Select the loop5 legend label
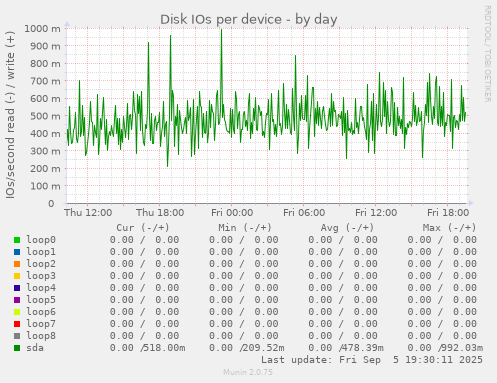The height and width of the screenshot is (383, 497). [x=41, y=300]
